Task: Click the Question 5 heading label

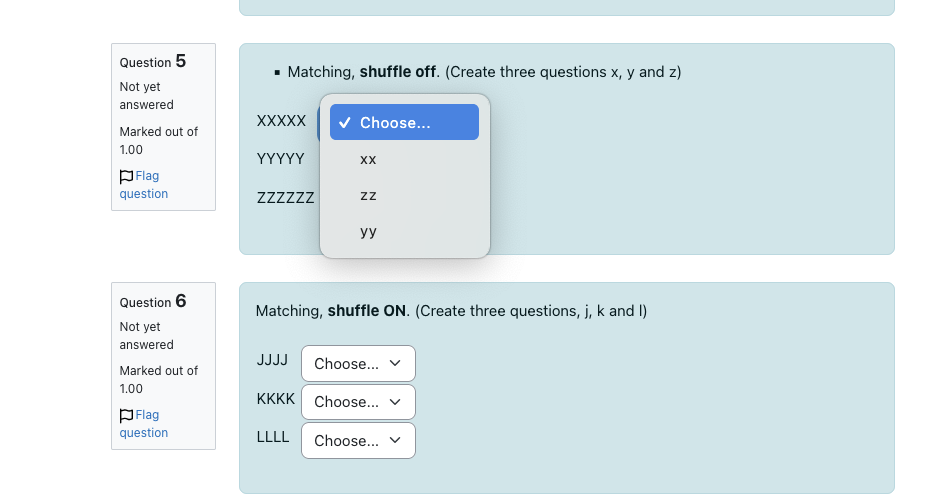Action: pyautogui.click(x=152, y=61)
